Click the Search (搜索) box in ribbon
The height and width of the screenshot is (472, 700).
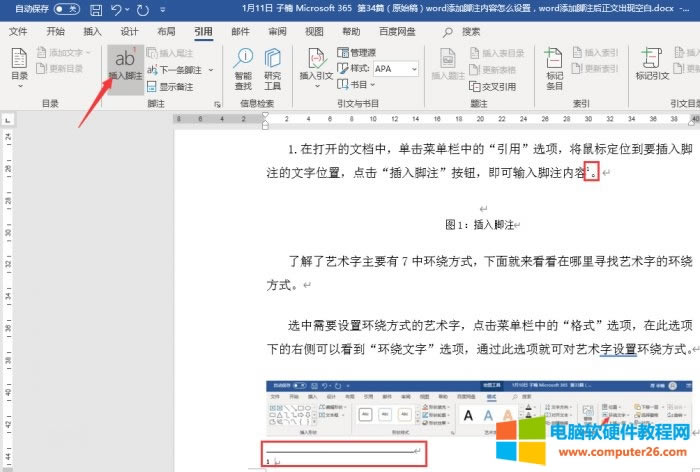[470, 31]
